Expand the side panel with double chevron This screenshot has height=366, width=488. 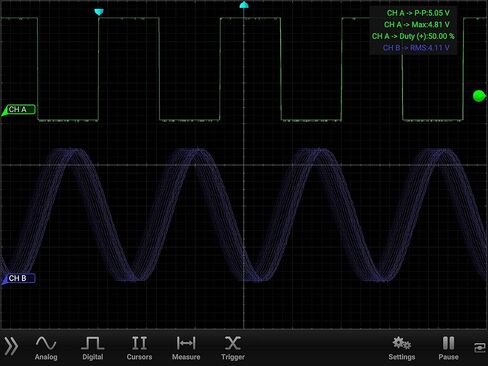(x=11, y=346)
